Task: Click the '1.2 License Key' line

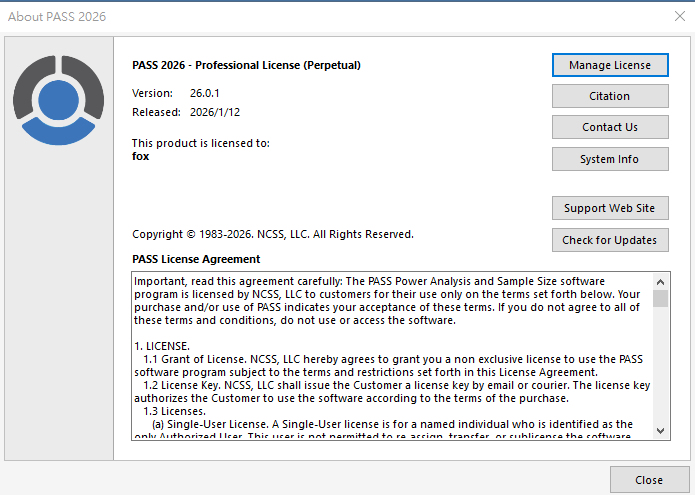Action: [x=397, y=385]
